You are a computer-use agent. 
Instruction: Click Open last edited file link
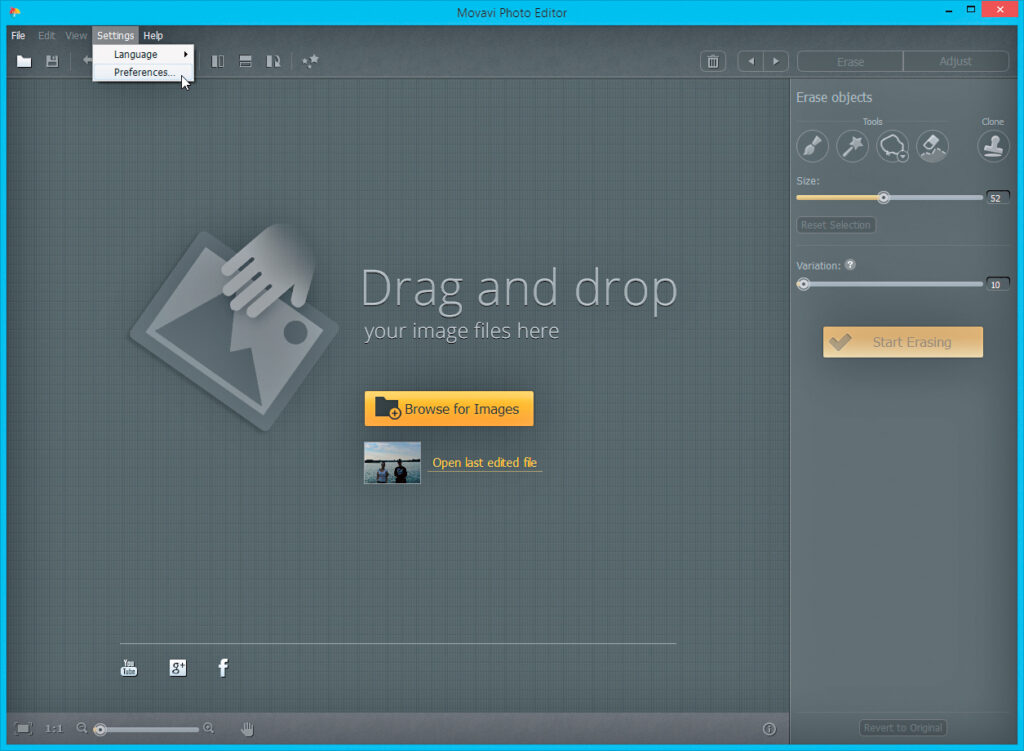484,463
